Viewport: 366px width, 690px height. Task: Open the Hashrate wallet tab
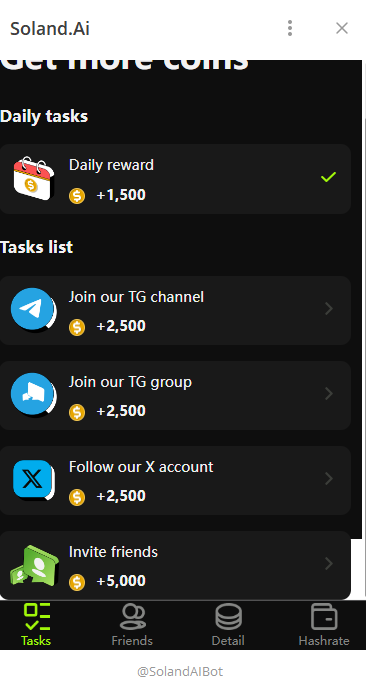point(324,625)
